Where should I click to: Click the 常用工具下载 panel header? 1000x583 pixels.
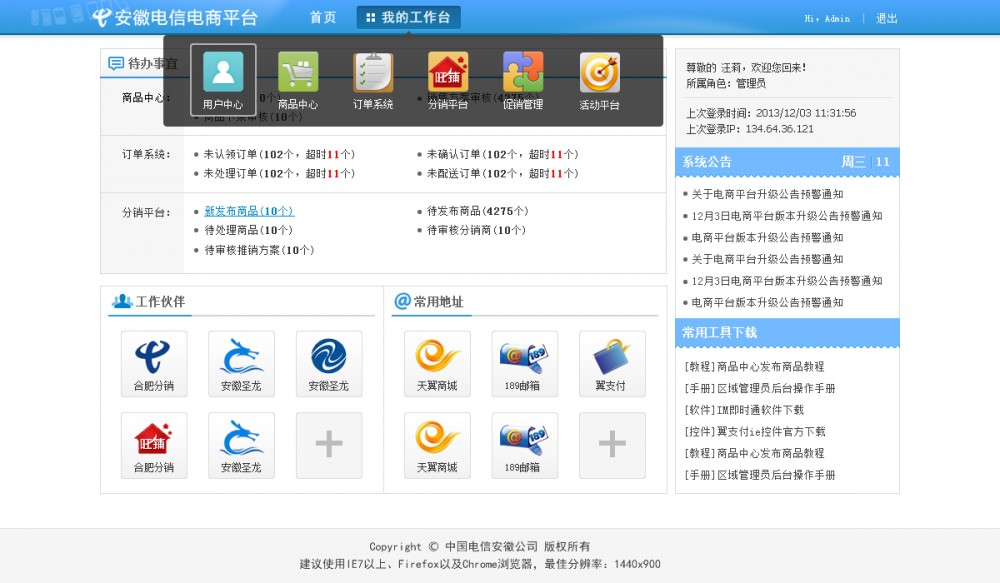[787, 332]
